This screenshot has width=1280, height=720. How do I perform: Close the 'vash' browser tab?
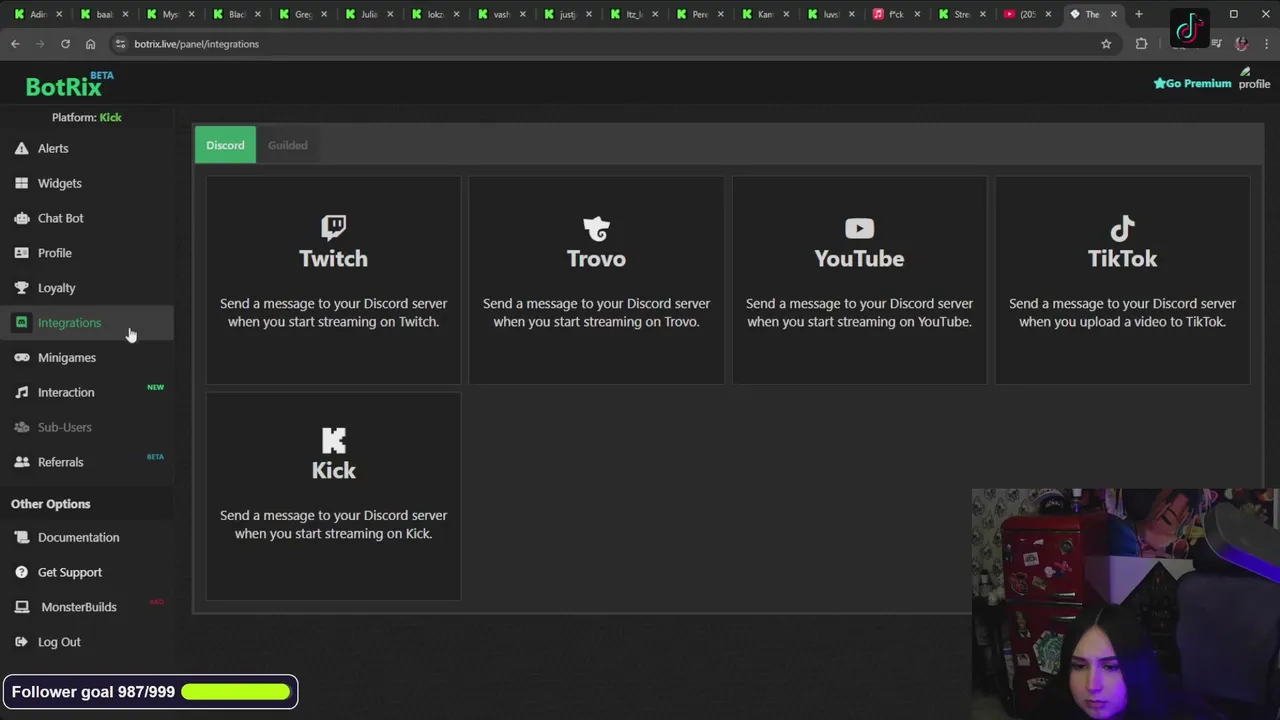(x=521, y=14)
